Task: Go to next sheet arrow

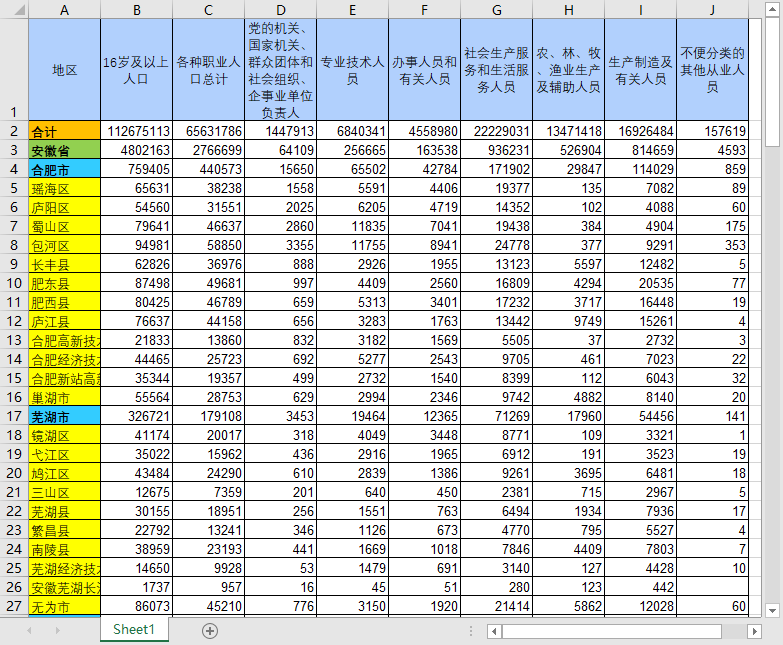Action: tap(57, 631)
